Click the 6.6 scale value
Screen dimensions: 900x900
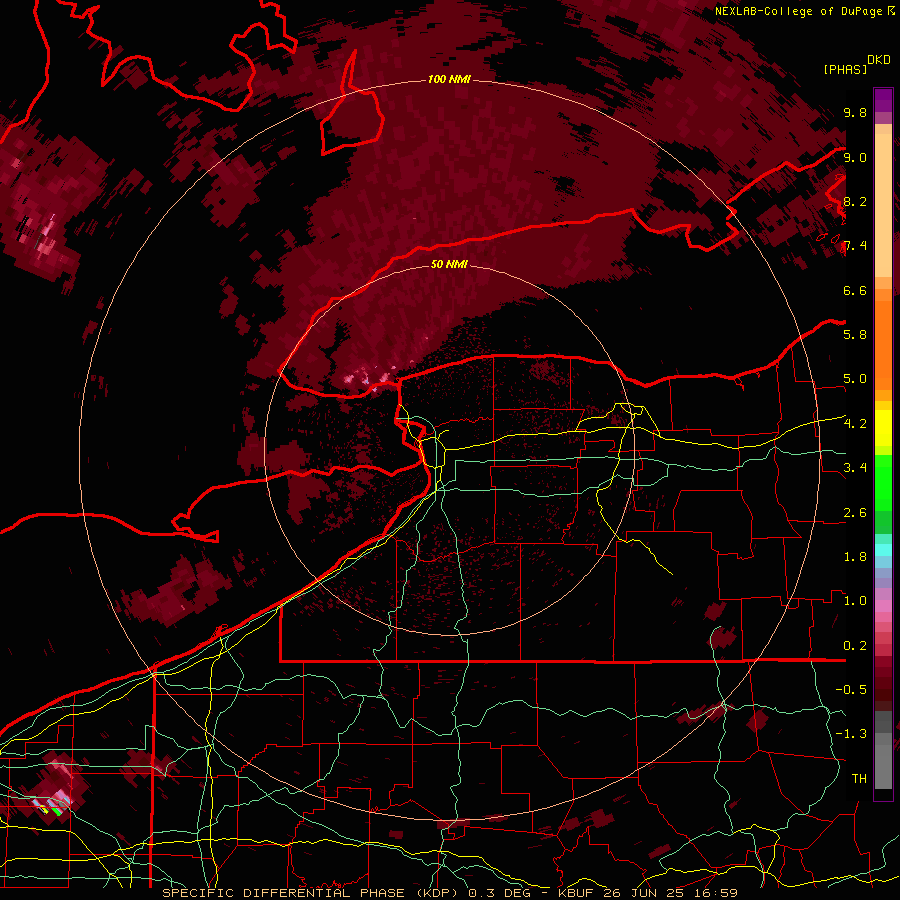point(855,290)
